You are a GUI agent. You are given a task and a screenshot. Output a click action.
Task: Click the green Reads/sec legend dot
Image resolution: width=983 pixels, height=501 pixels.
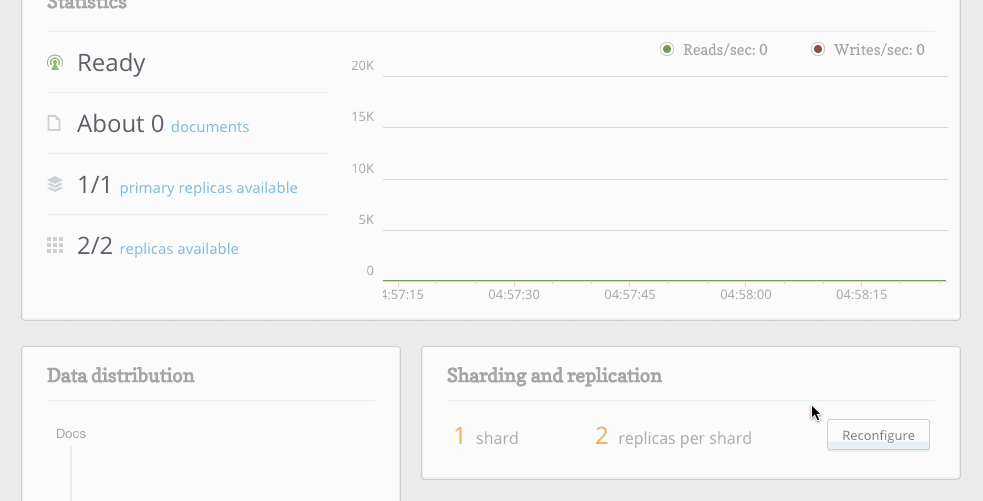[667, 49]
